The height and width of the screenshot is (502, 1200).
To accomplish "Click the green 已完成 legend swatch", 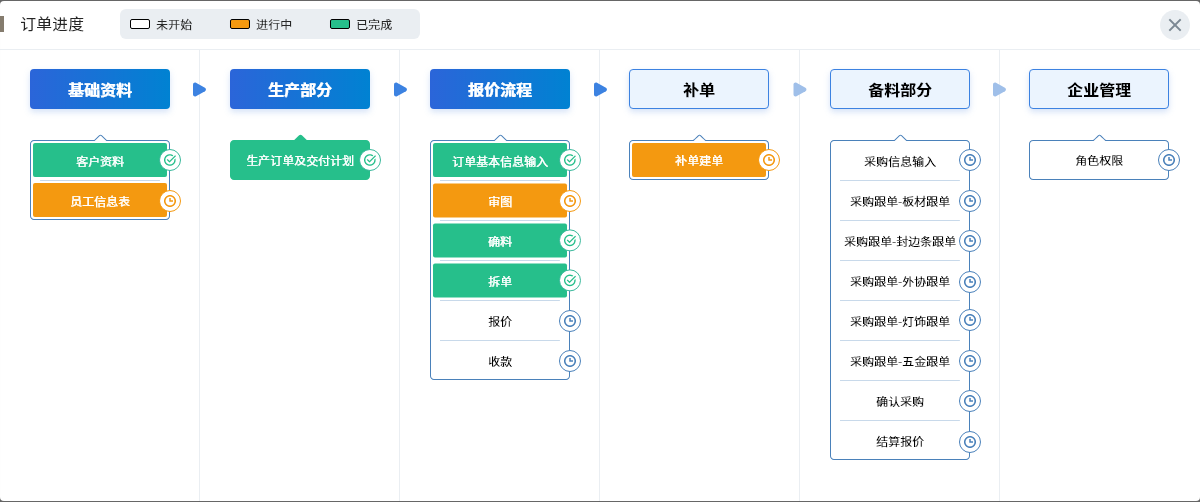I will pyautogui.click(x=340, y=25).
